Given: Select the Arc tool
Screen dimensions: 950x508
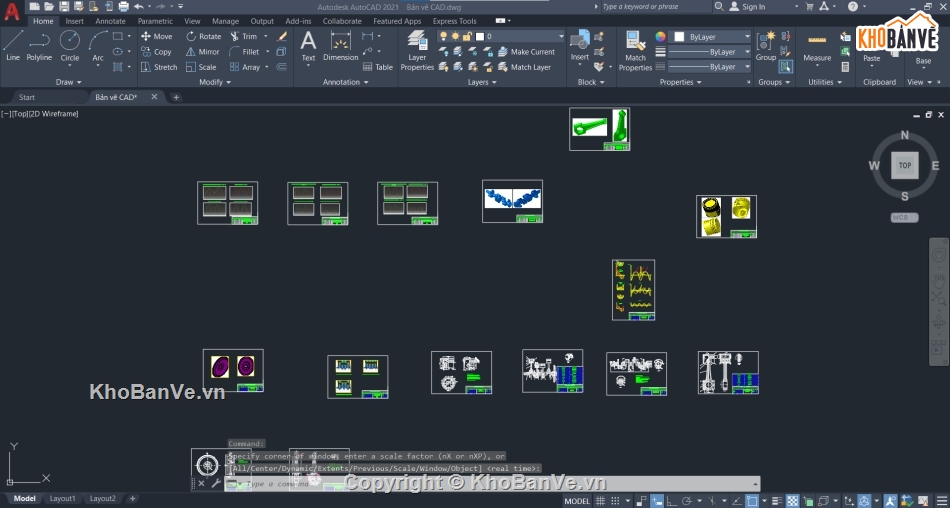Looking at the screenshot, I should tap(98, 46).
